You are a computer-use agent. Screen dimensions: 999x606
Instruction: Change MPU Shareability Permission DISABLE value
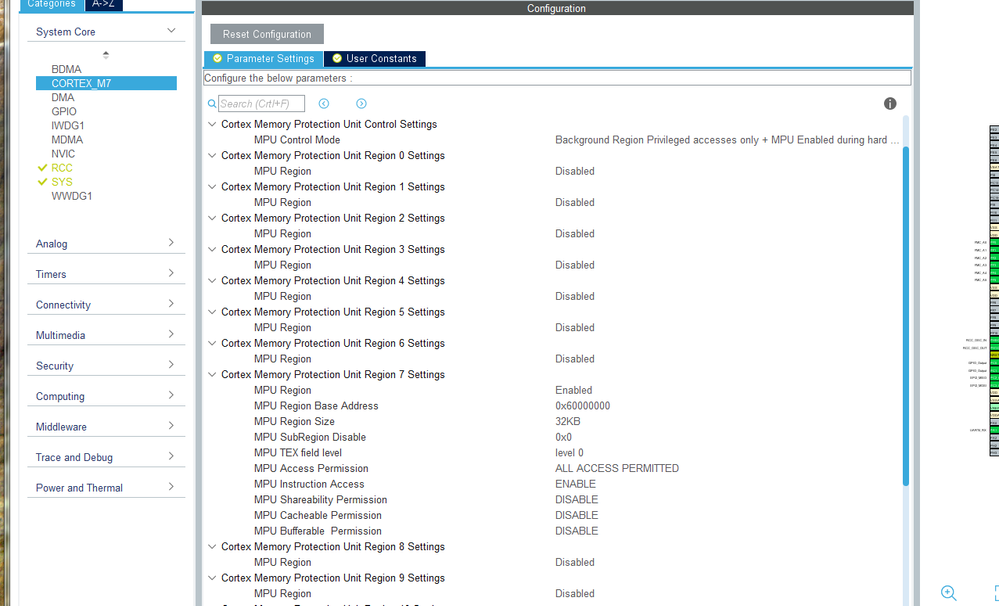(x=577, y=500)
